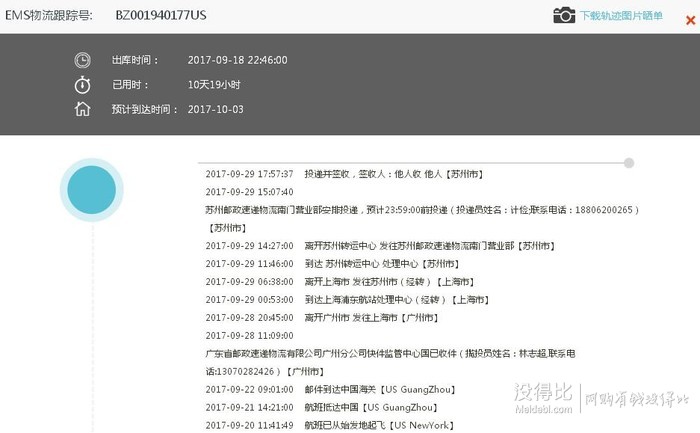Click the 到达 苏州转运中心 处理中心 record

click(x=332, y=264)
